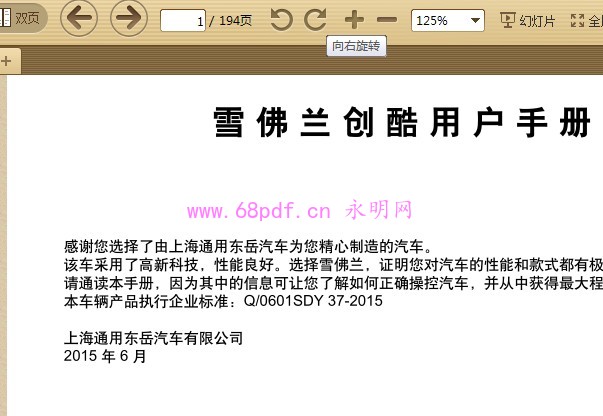Rotate the page counterclockwise

click(282, 20)
